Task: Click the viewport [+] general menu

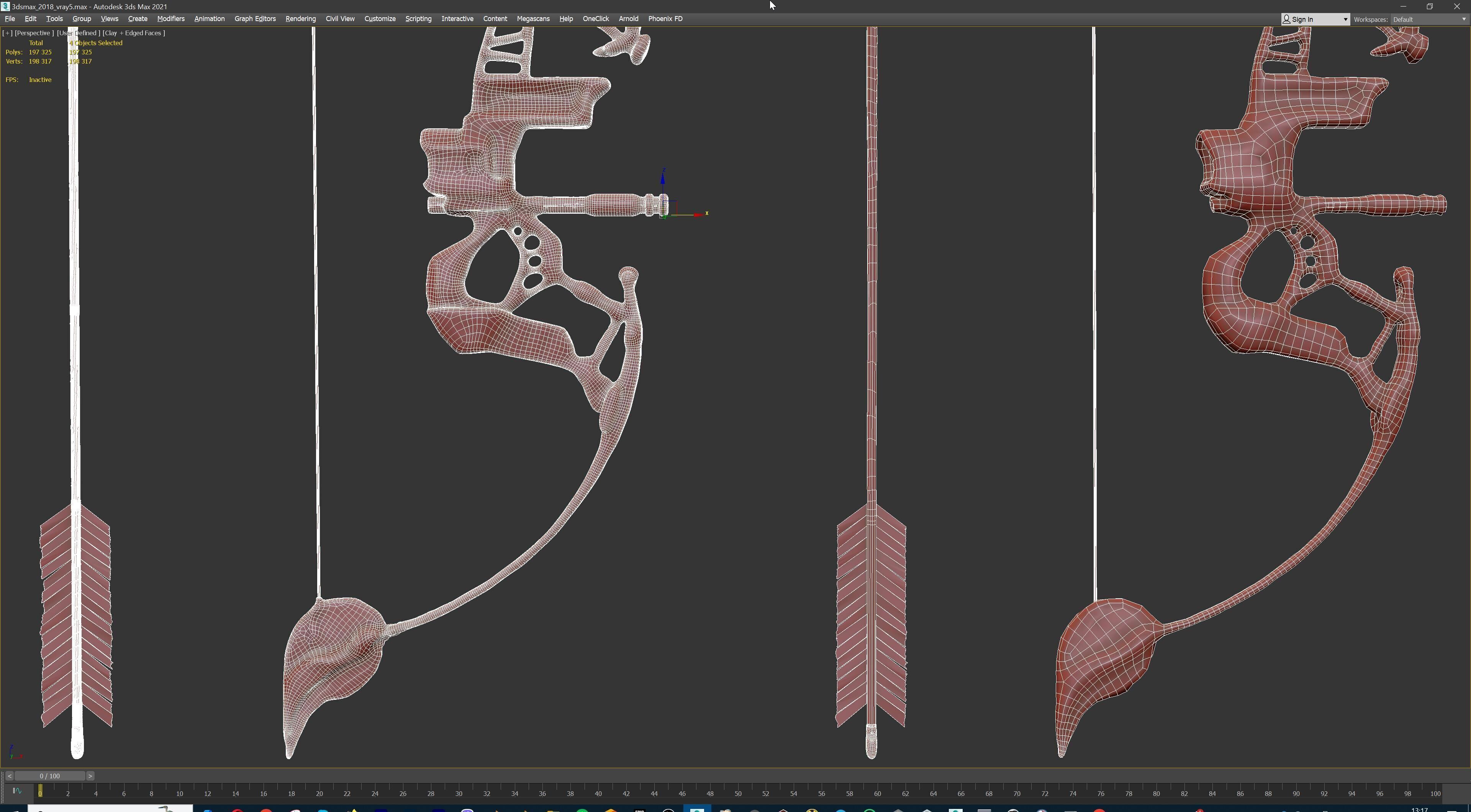Action: pyautogui.click(x=7, y=33)
